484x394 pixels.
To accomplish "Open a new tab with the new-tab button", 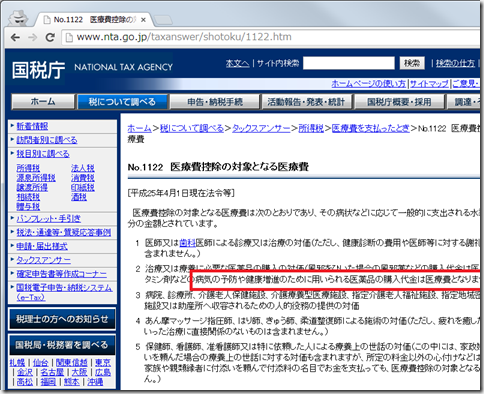I will (163, 20).
